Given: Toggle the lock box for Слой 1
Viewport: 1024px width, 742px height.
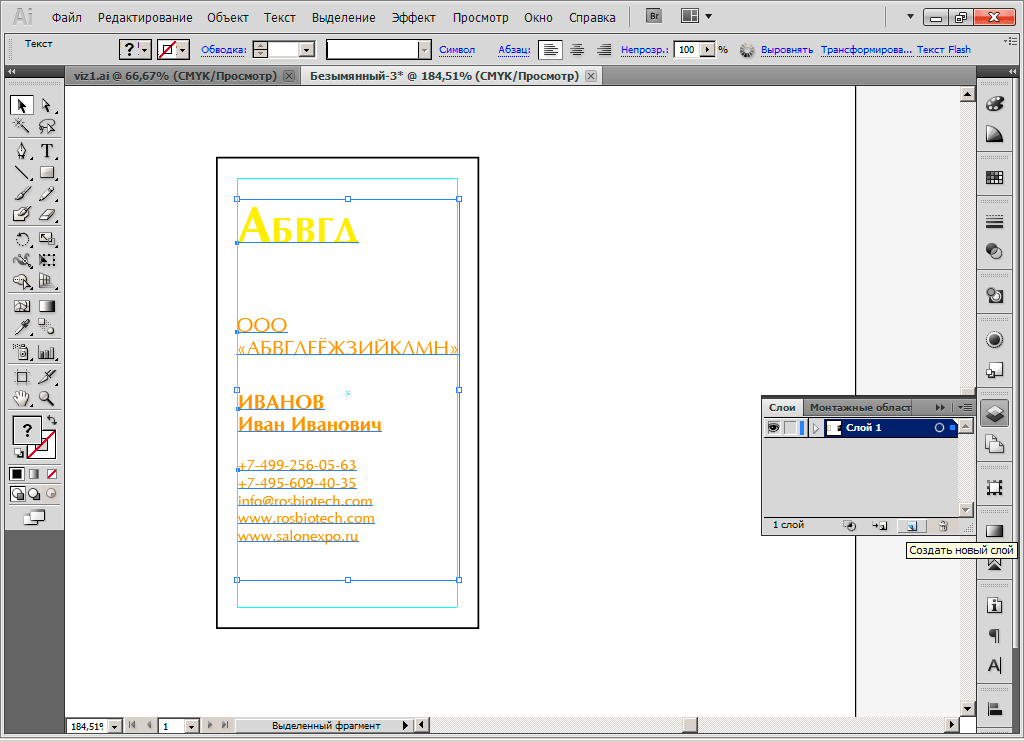Looking at the screenshot, I should [790, 428].
